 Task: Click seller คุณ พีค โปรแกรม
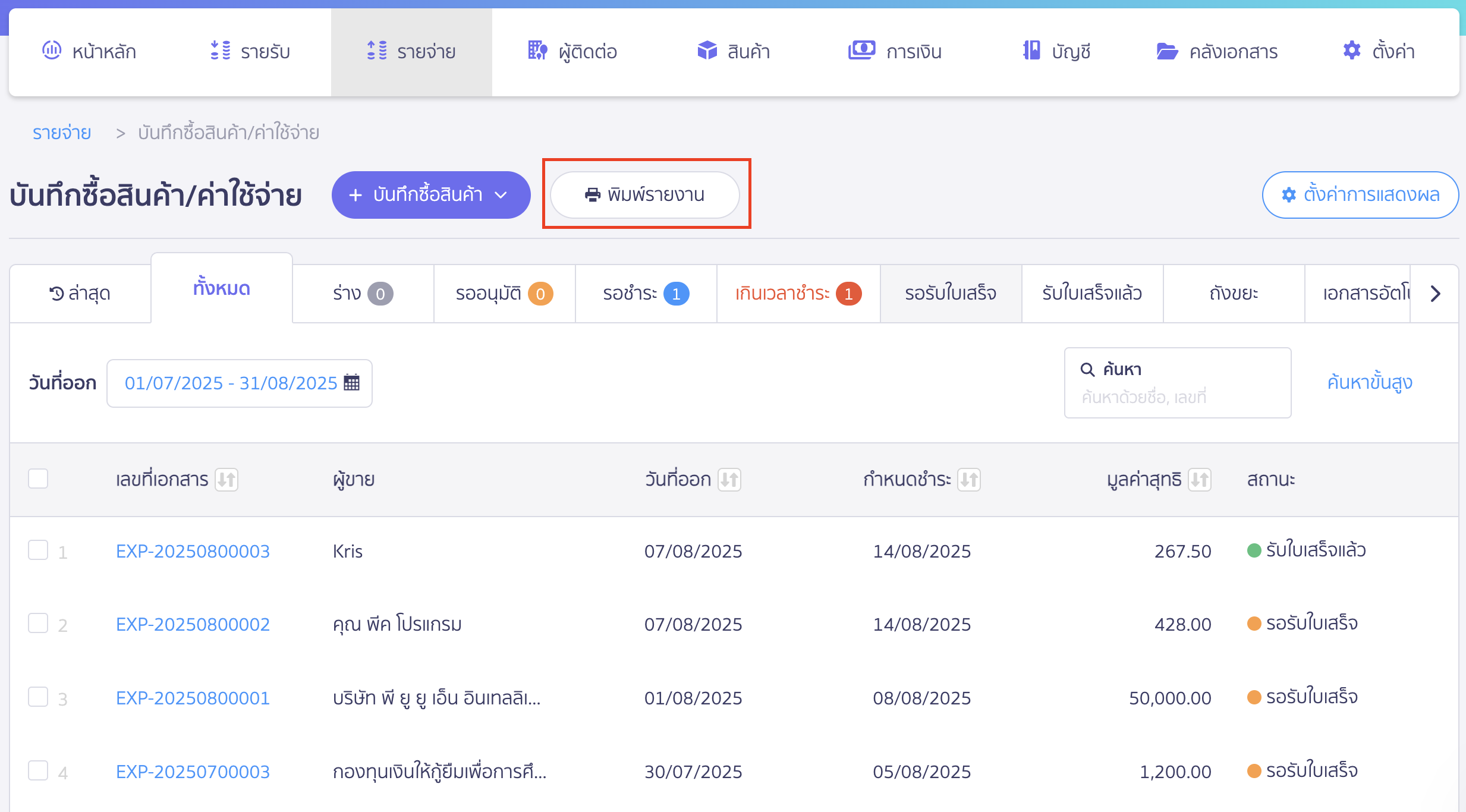(397, 624)
